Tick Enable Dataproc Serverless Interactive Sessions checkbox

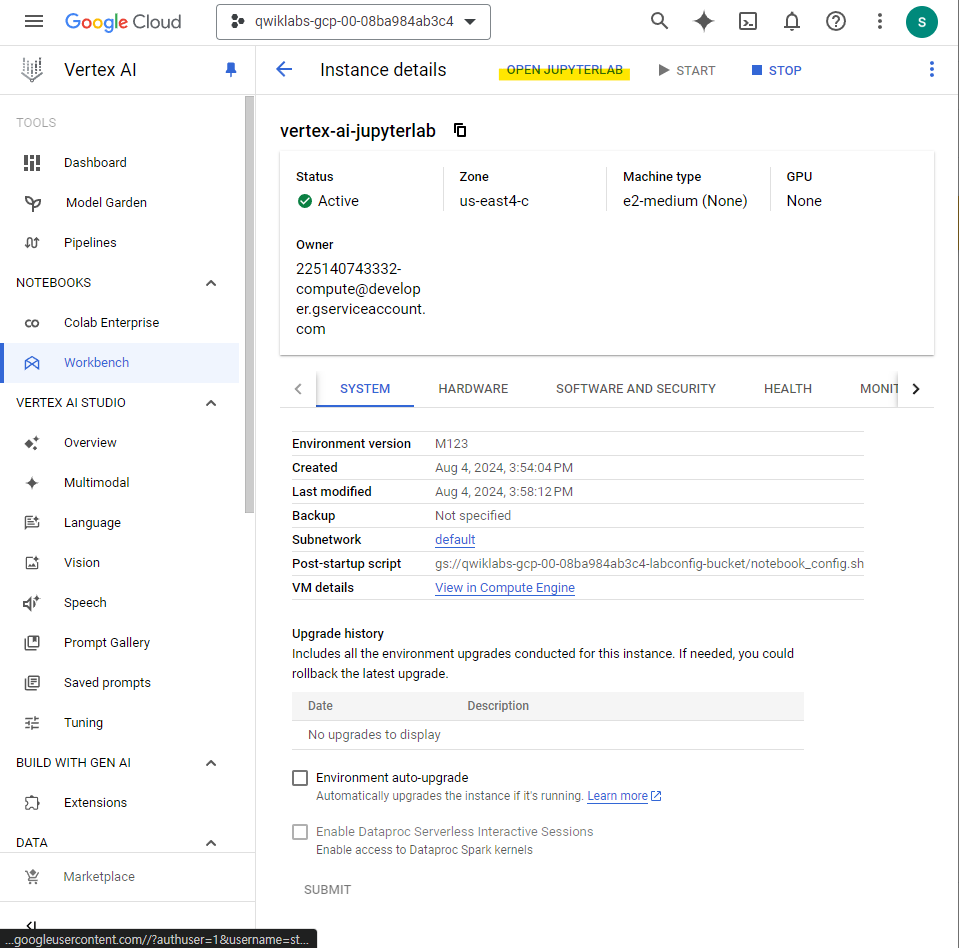300,832
